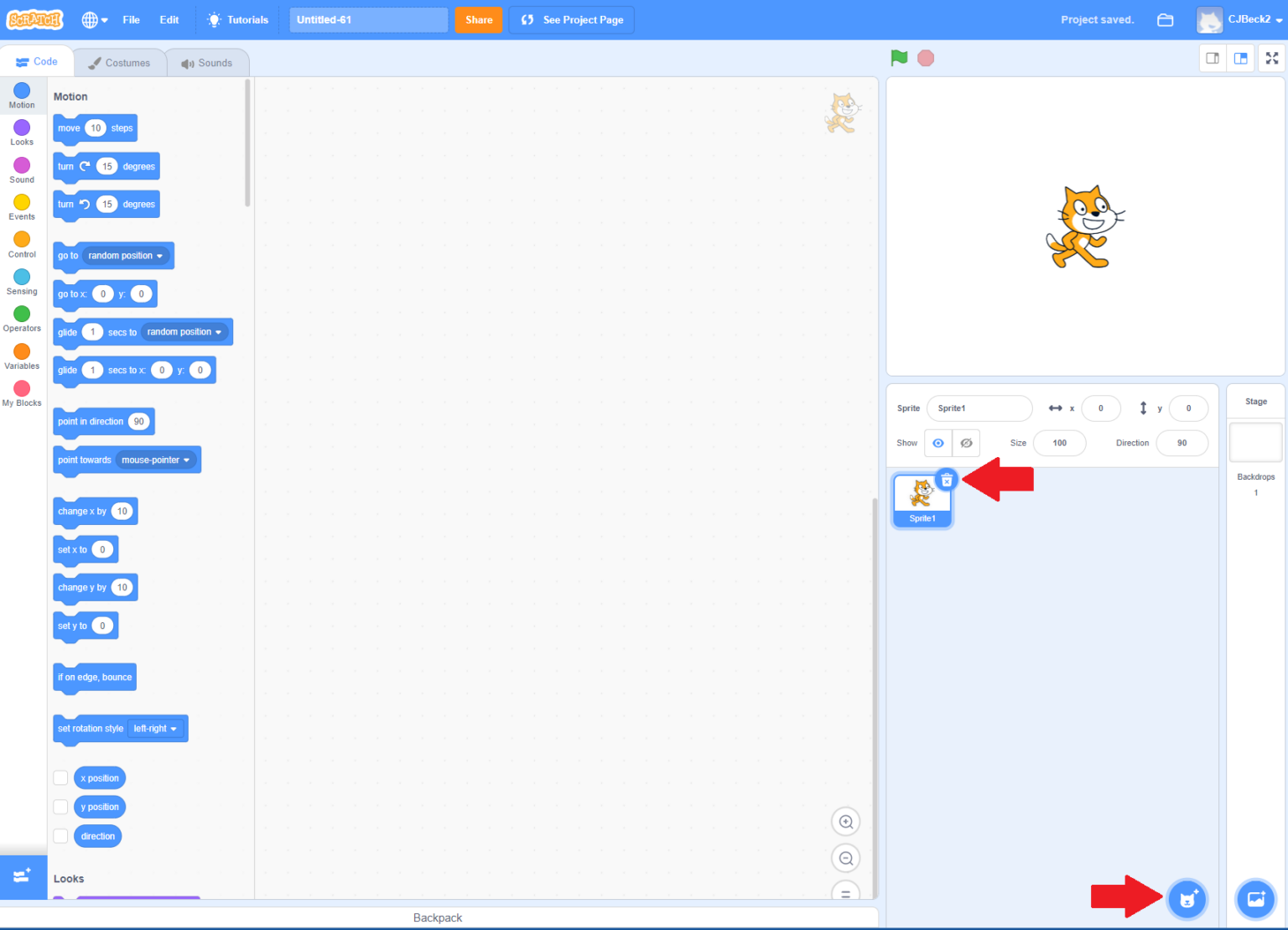Image resolution: width=1288 pixels, height=930 pixels.
Task: Show the sprite with the eye toggle
Action: pos(937,443)
